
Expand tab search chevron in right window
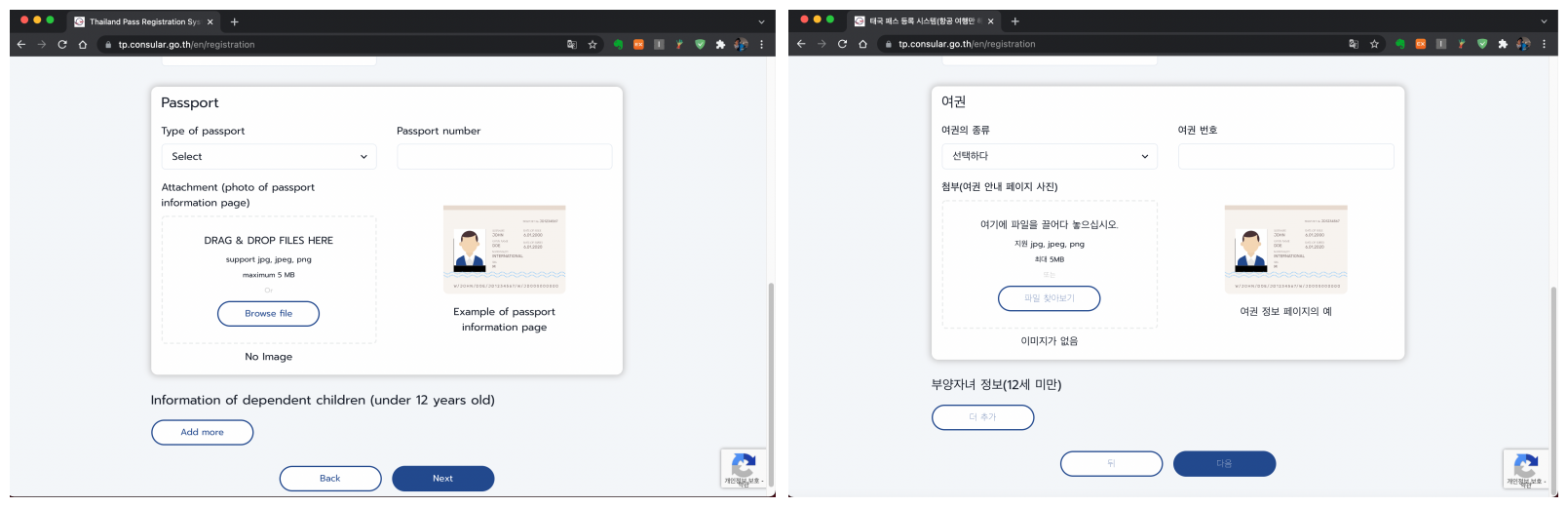(1544, 21)
